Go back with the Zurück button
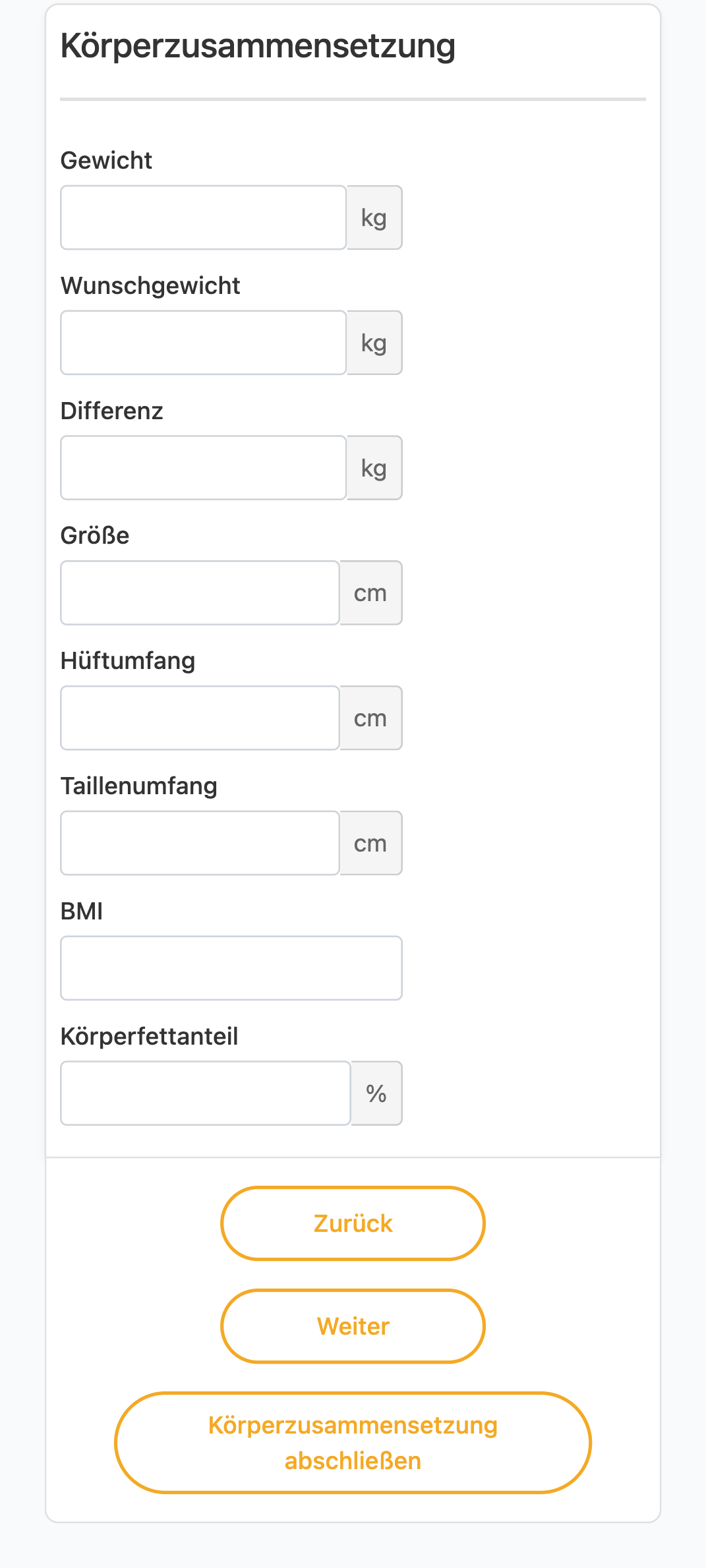The height and width of the screenshot is (1568, 706). pyautogui.click(x=353, y=1223)
